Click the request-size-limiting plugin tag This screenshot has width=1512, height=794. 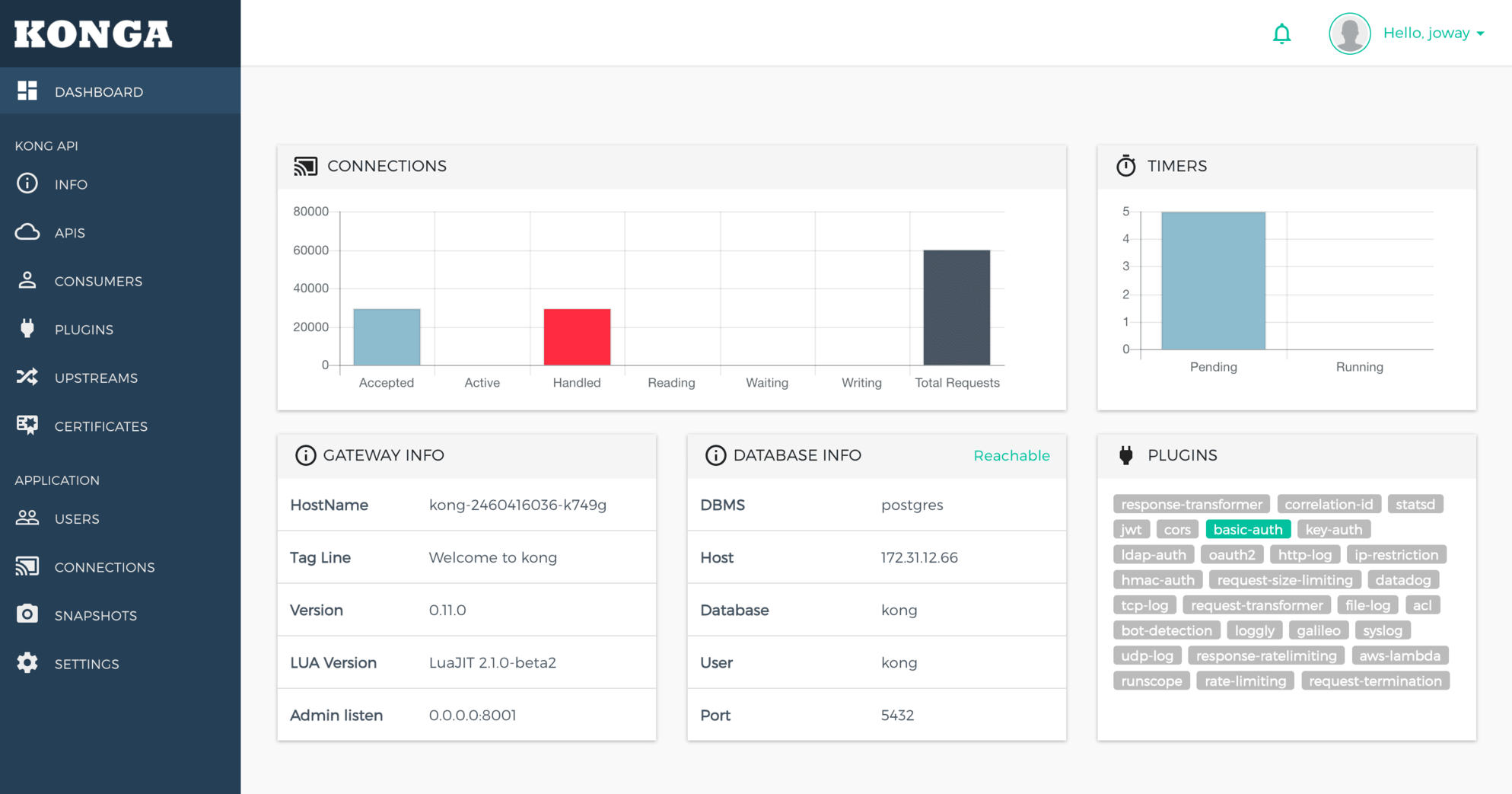click(1285, 579)
